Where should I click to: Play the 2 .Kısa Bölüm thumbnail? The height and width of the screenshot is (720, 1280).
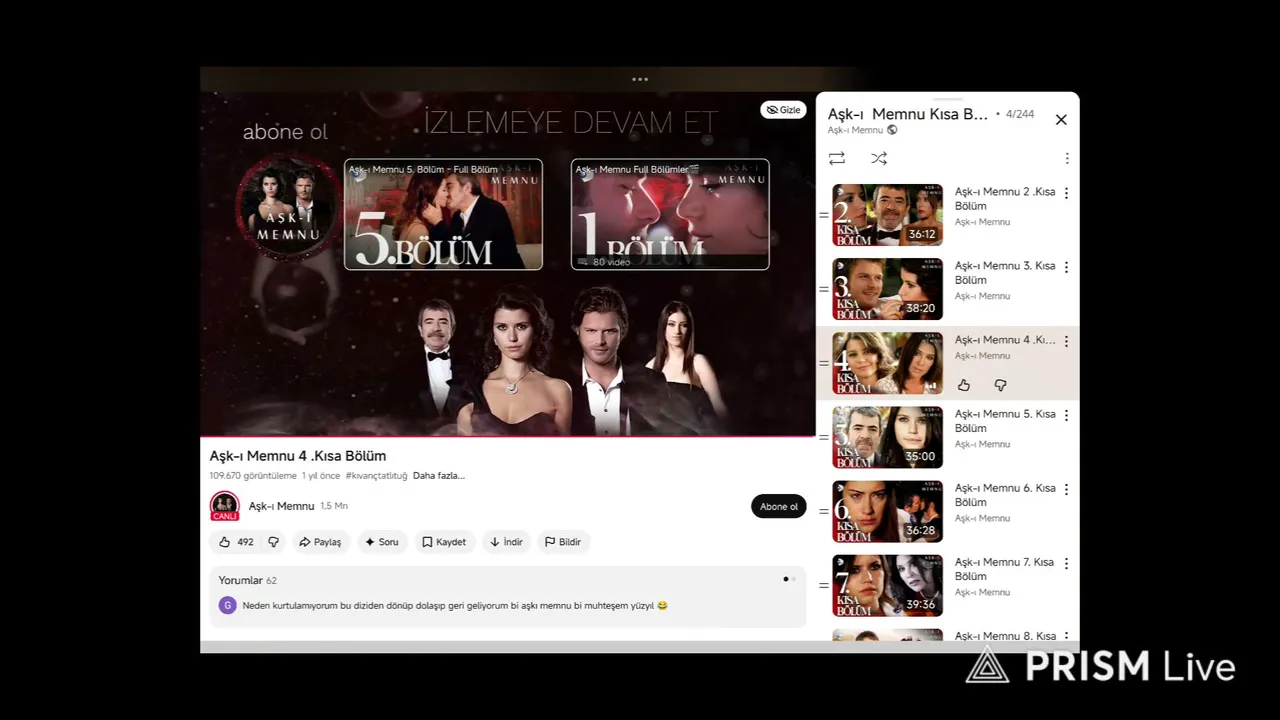click(887, 215)
